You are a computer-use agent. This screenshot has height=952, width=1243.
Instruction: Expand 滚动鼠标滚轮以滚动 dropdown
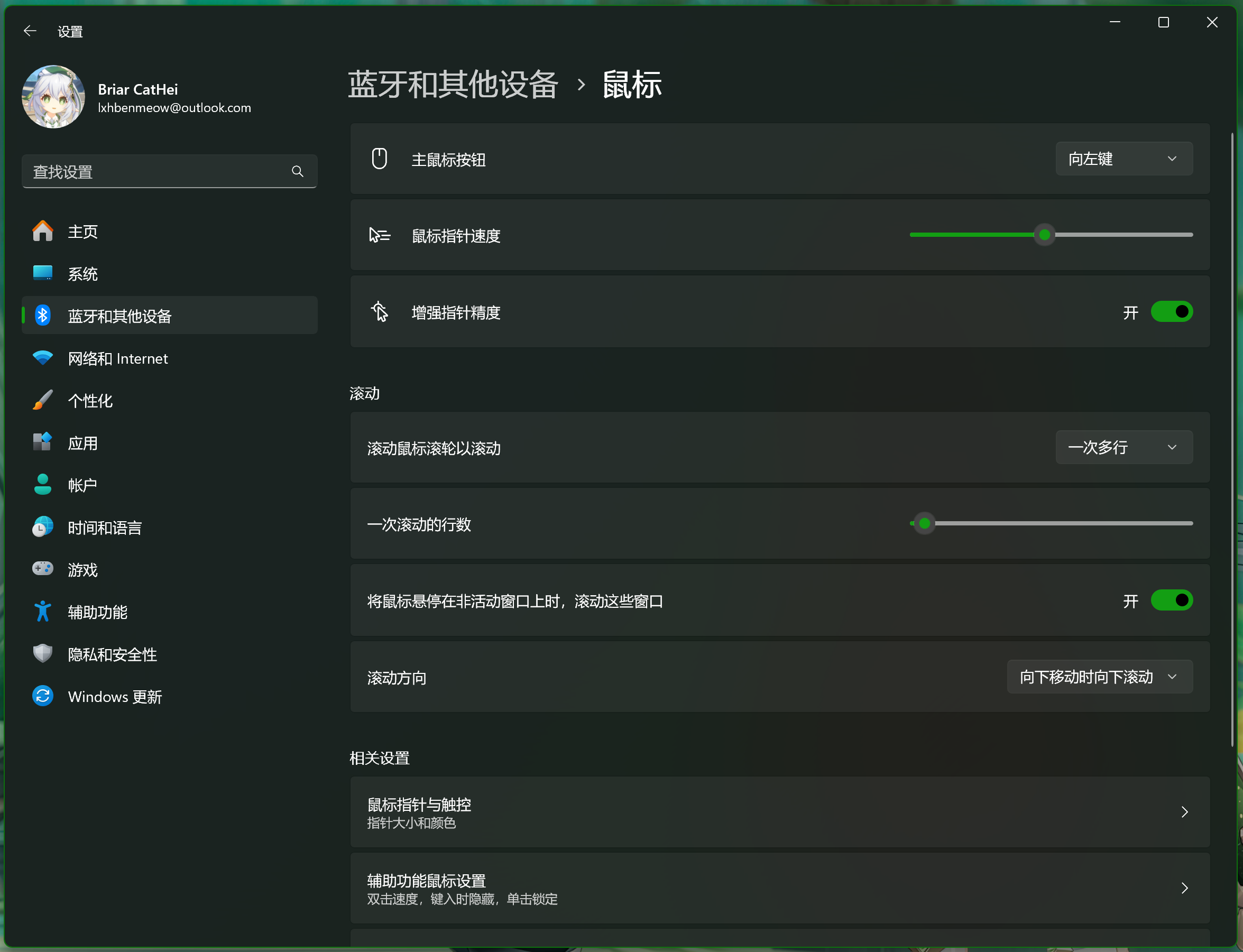tap(1124, 448)
